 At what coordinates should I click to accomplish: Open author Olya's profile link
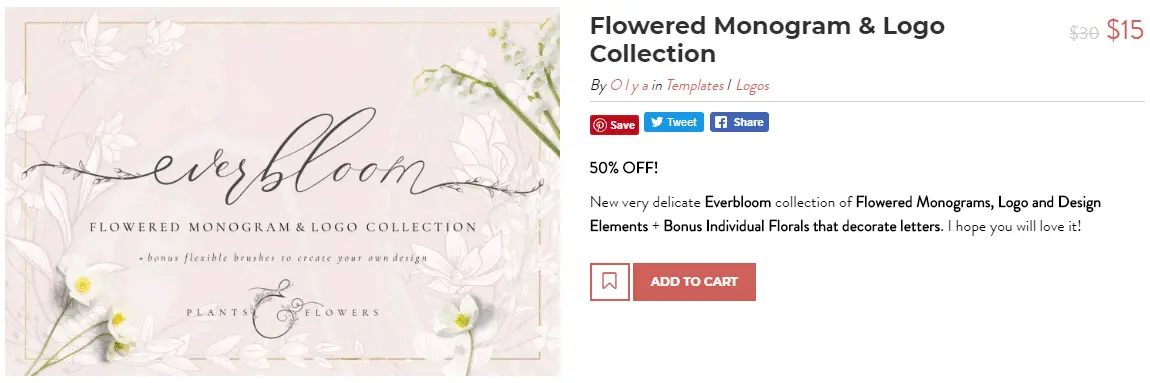tap(629, 85)
